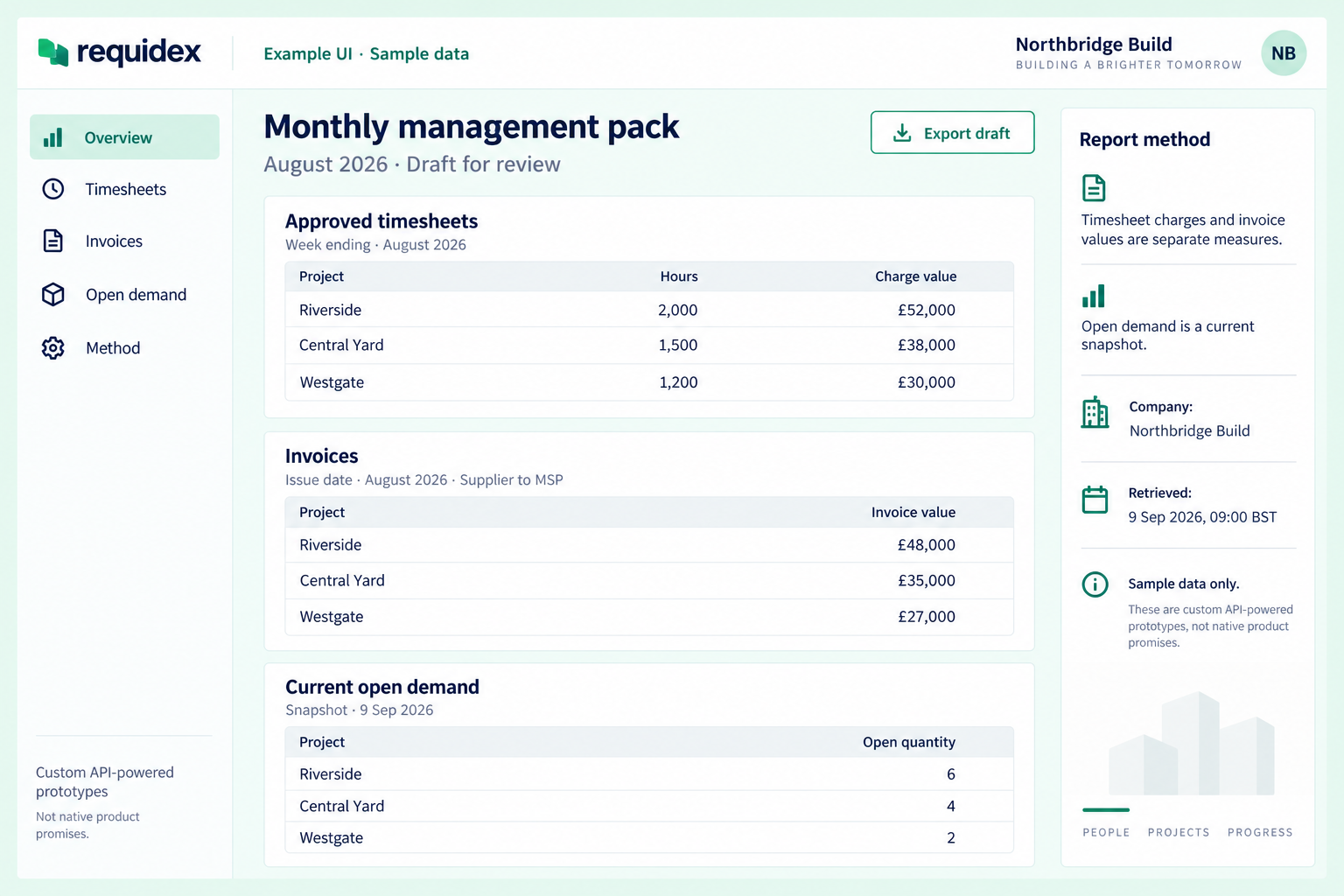This screenshot has width=1344, height=896.
Task: Click Example UI · Sample data label
Action: click(367, 54)
